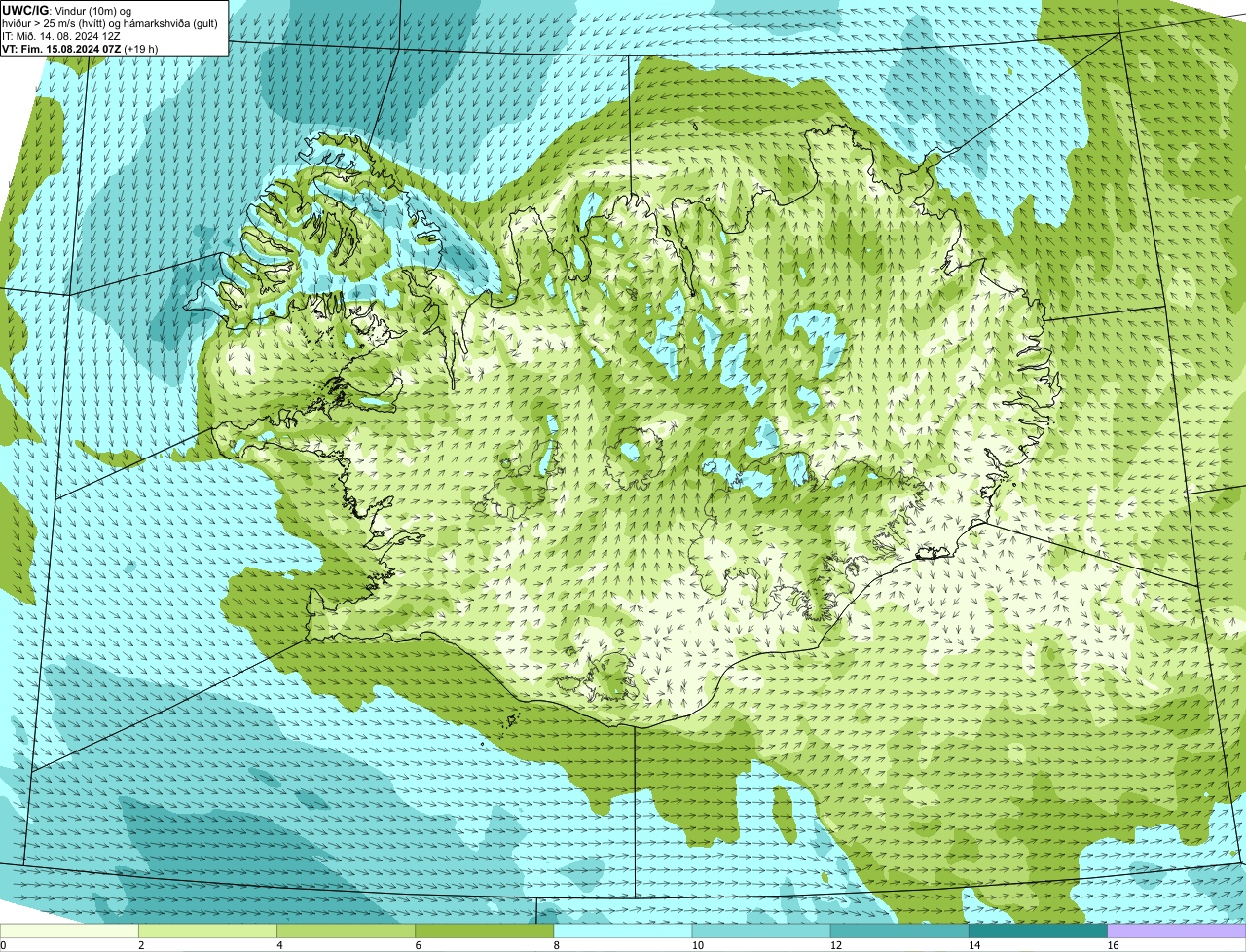This screenshot has height=952, width=1246.
Task: Click the dark teal 14–16 m/s legend segment
Action: (x=1039, y=931)
